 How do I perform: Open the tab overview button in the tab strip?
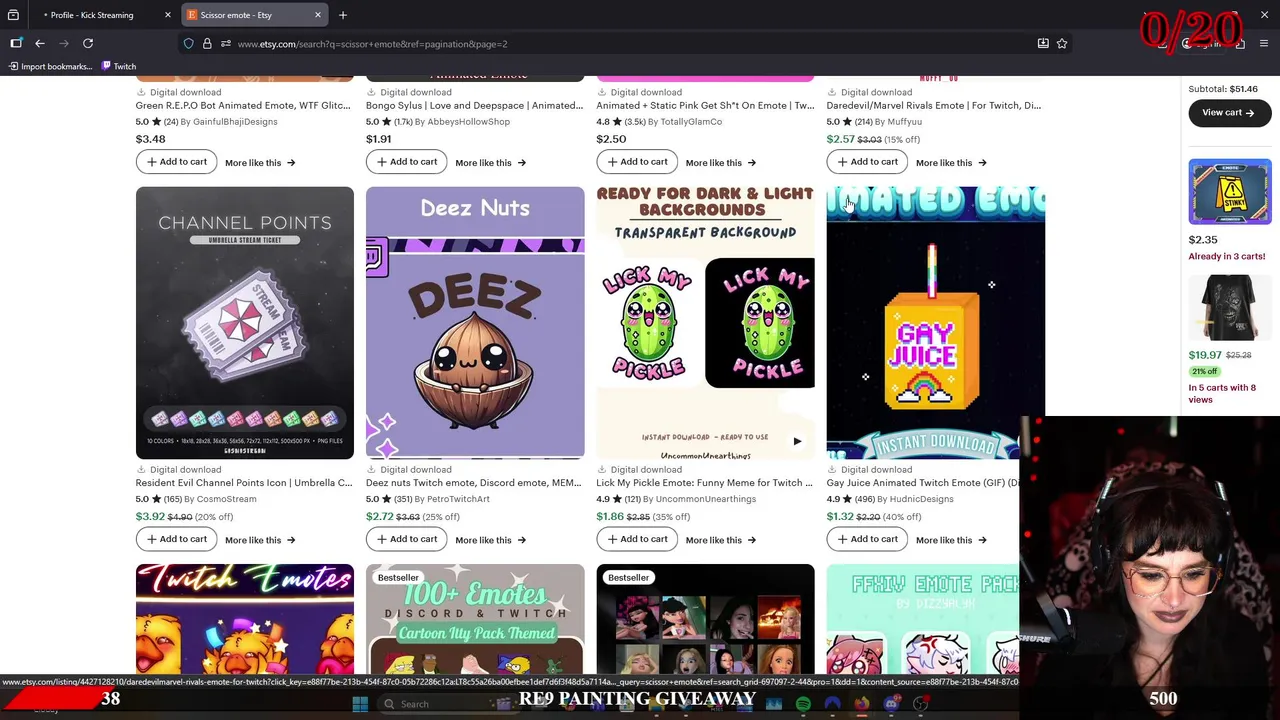coord(13,15)
